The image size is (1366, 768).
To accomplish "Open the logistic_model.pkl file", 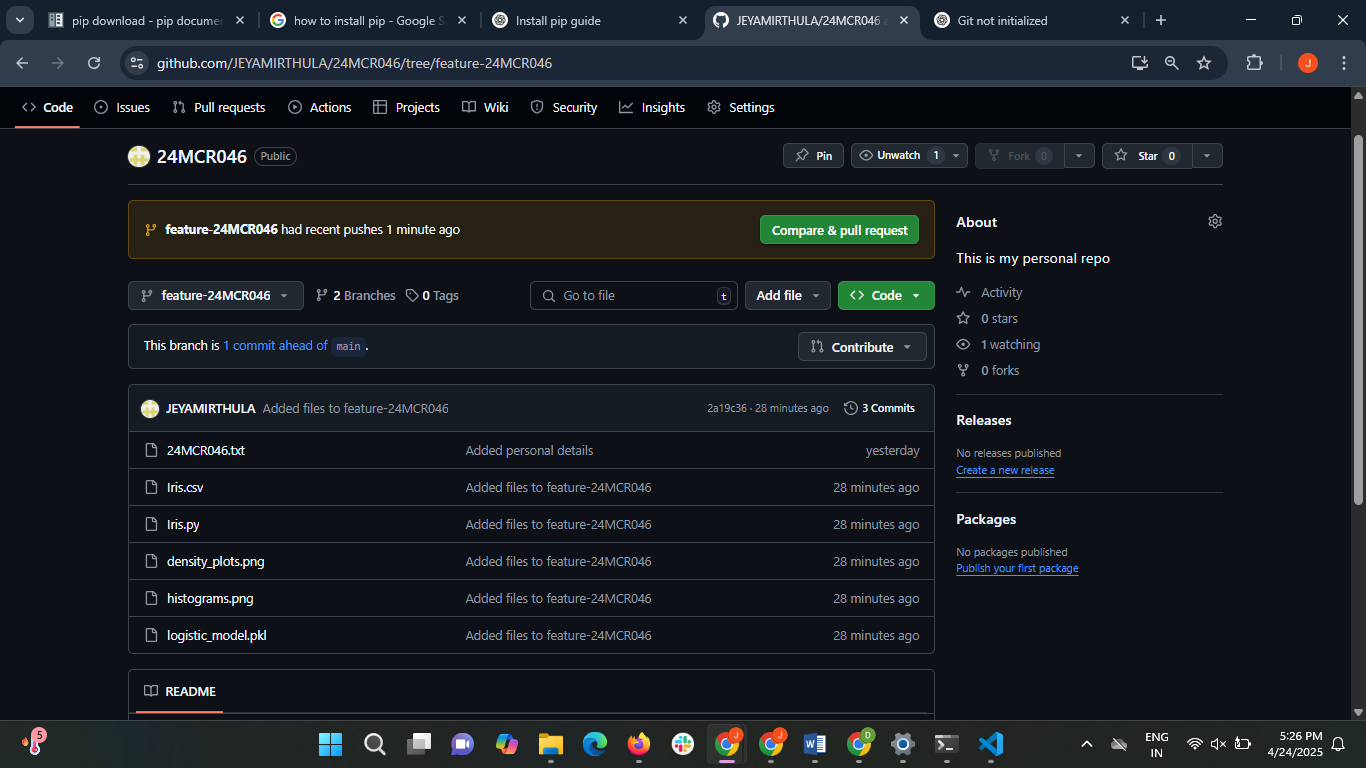I will point(216,635).
